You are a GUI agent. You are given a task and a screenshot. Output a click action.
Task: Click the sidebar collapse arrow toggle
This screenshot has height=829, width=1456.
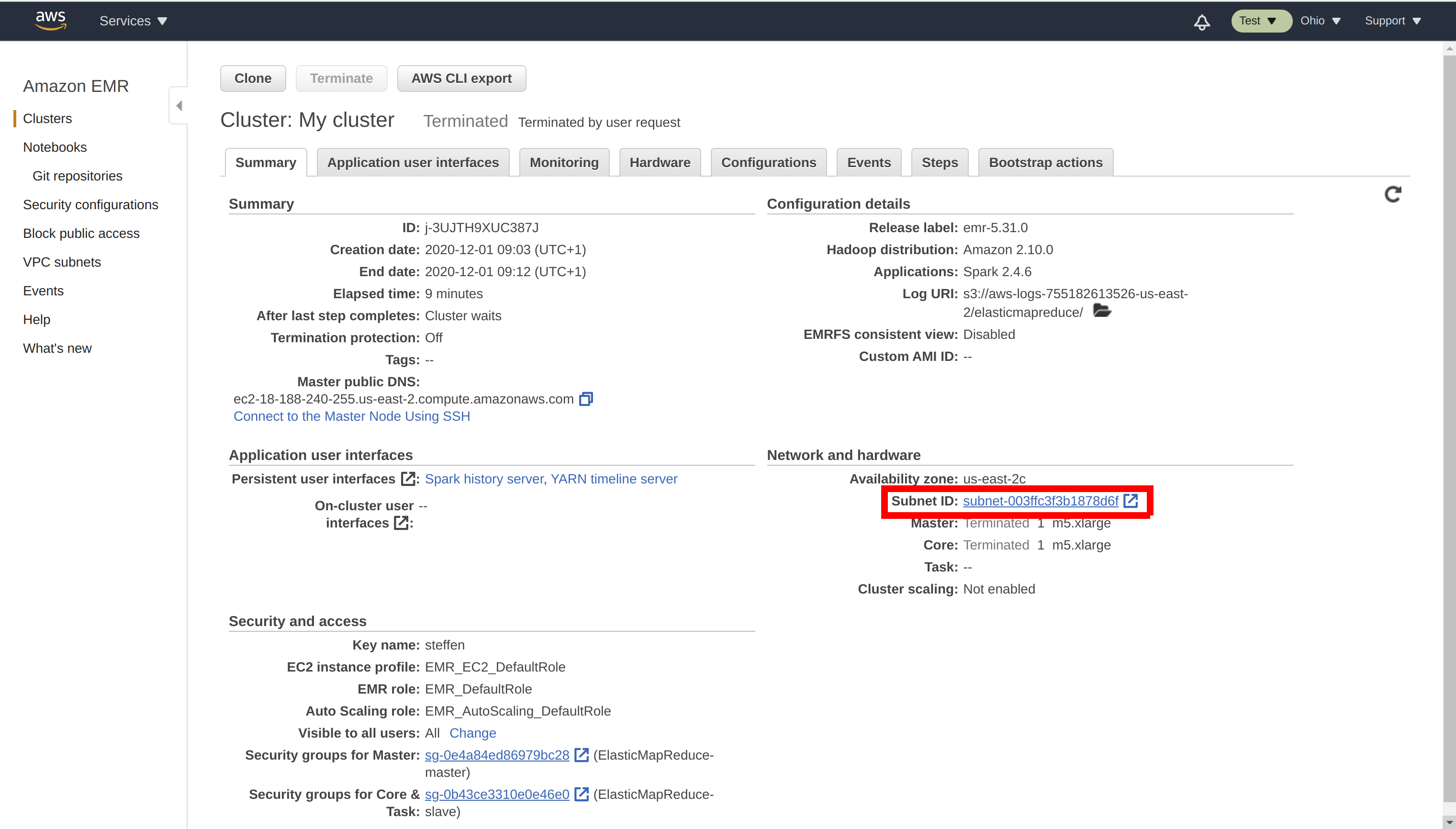pos(178,106)
